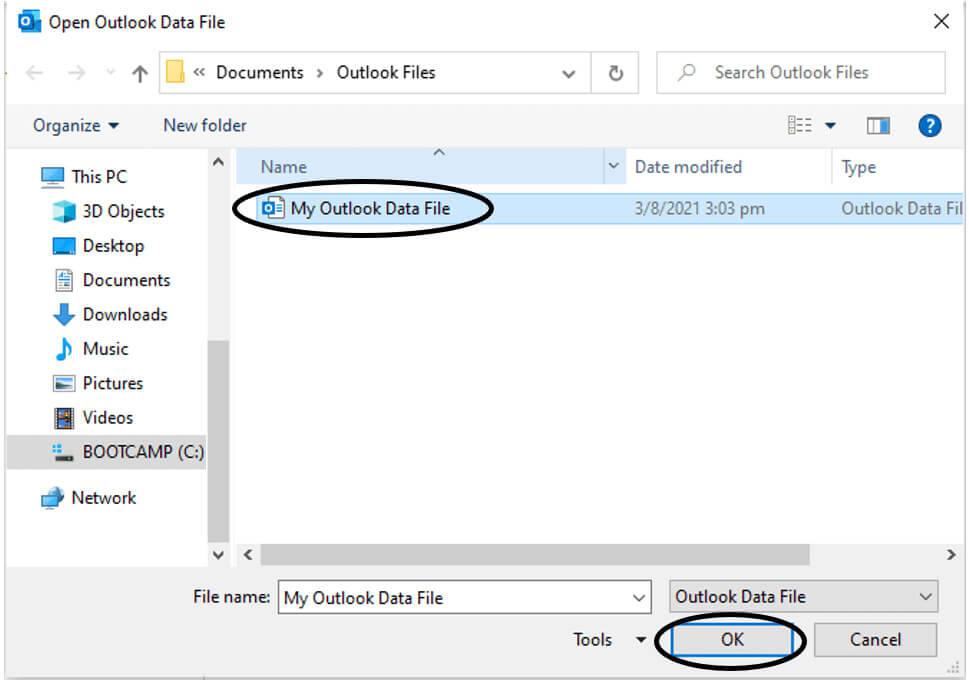
Task: Cancel the Open Outlook Data File dialog
Action: click(875, 639)
